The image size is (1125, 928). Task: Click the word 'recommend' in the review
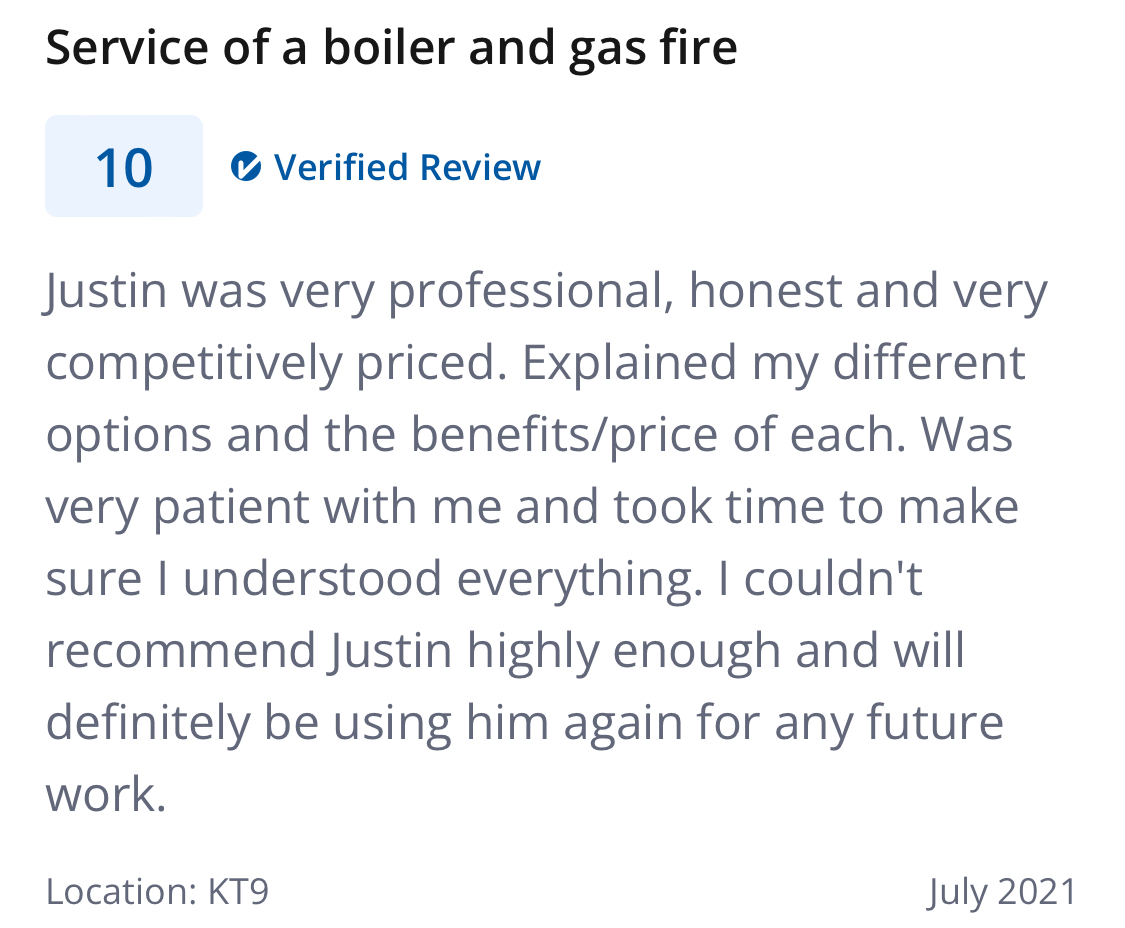tap(181, 651)
